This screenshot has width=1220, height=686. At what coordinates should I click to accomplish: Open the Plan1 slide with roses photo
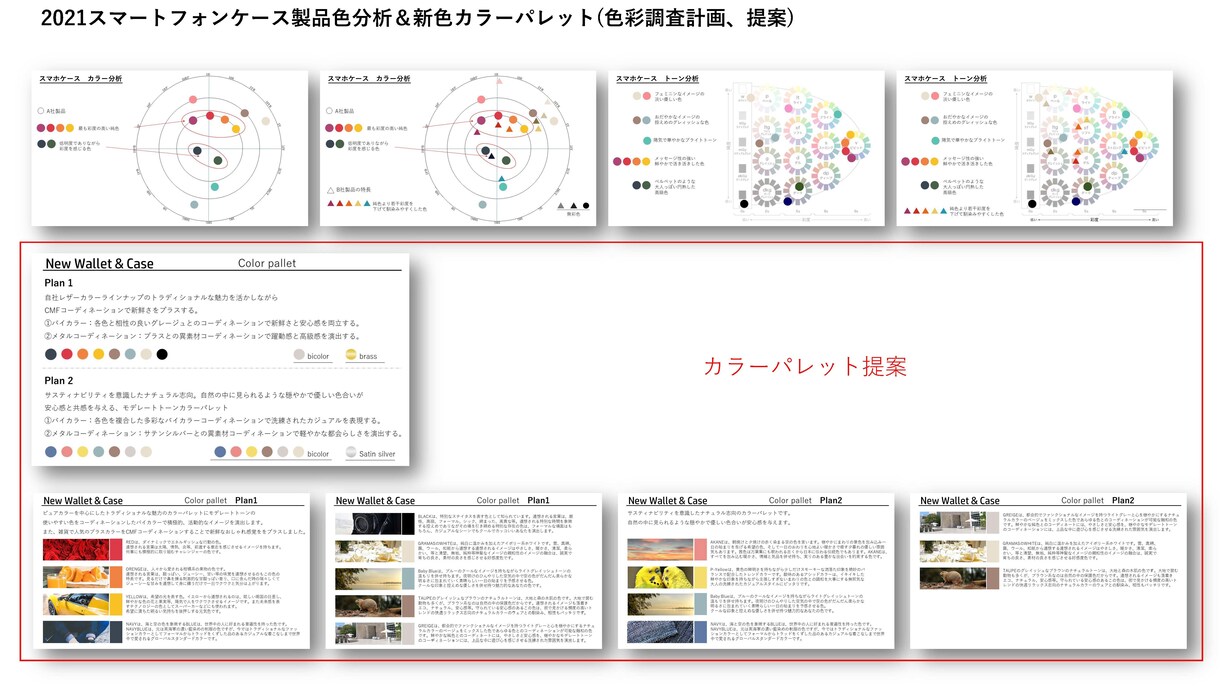pos(172,570)
